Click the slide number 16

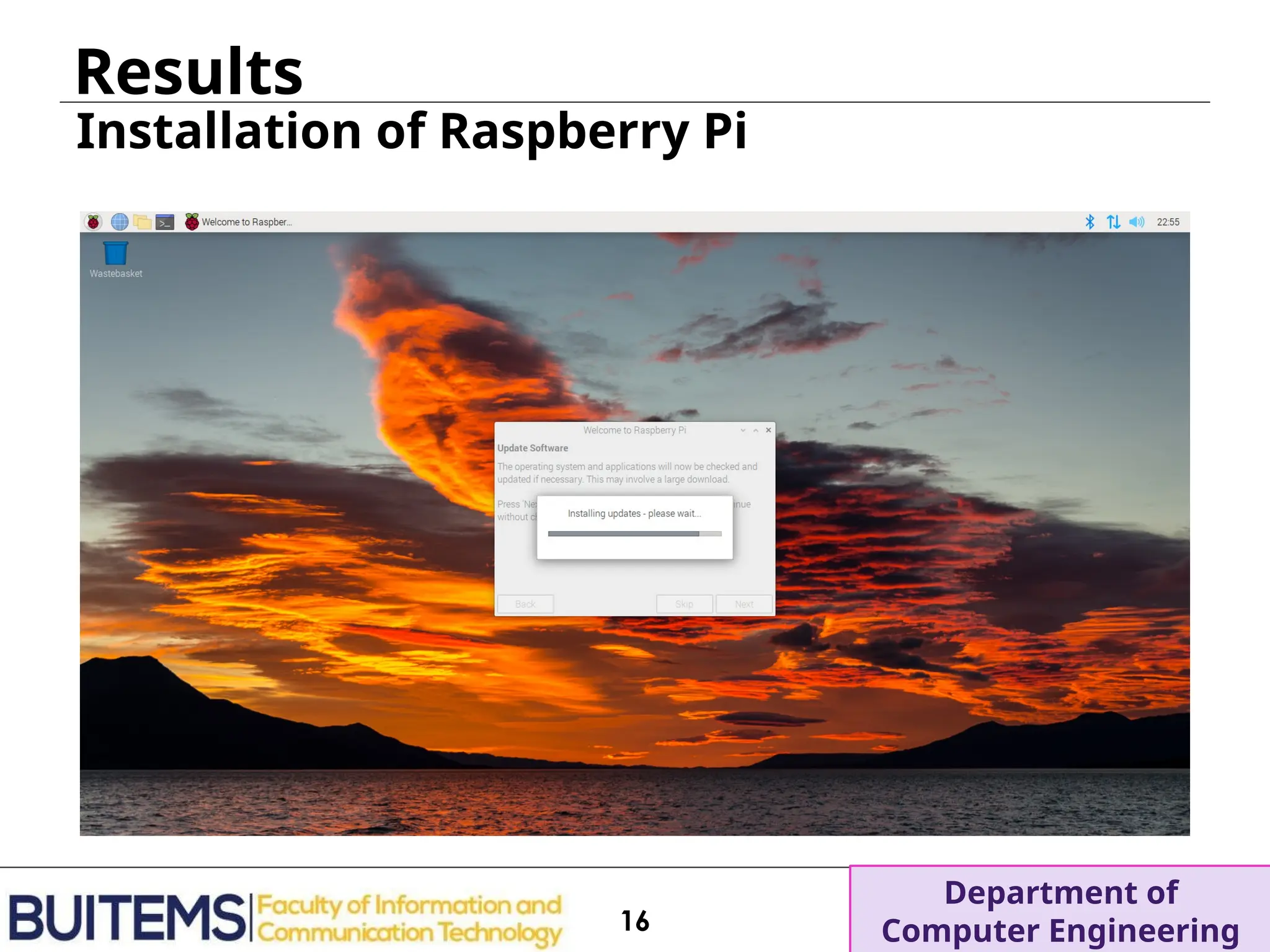(x=635, y=921)
